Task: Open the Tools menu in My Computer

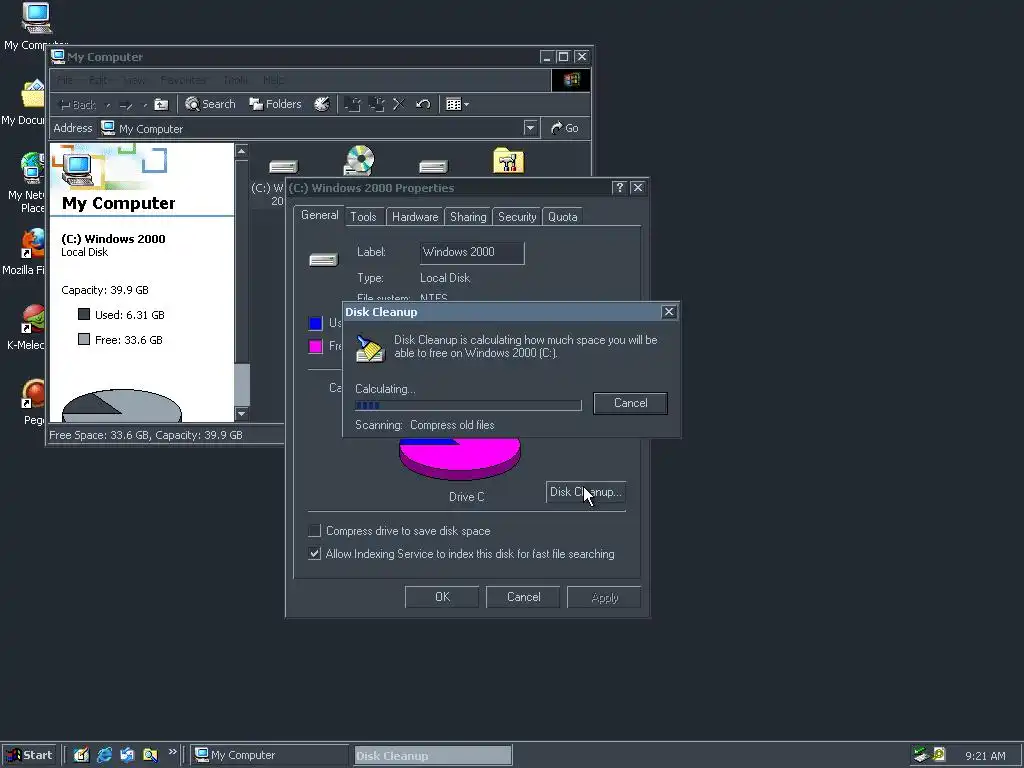Action: click(235, 80)
